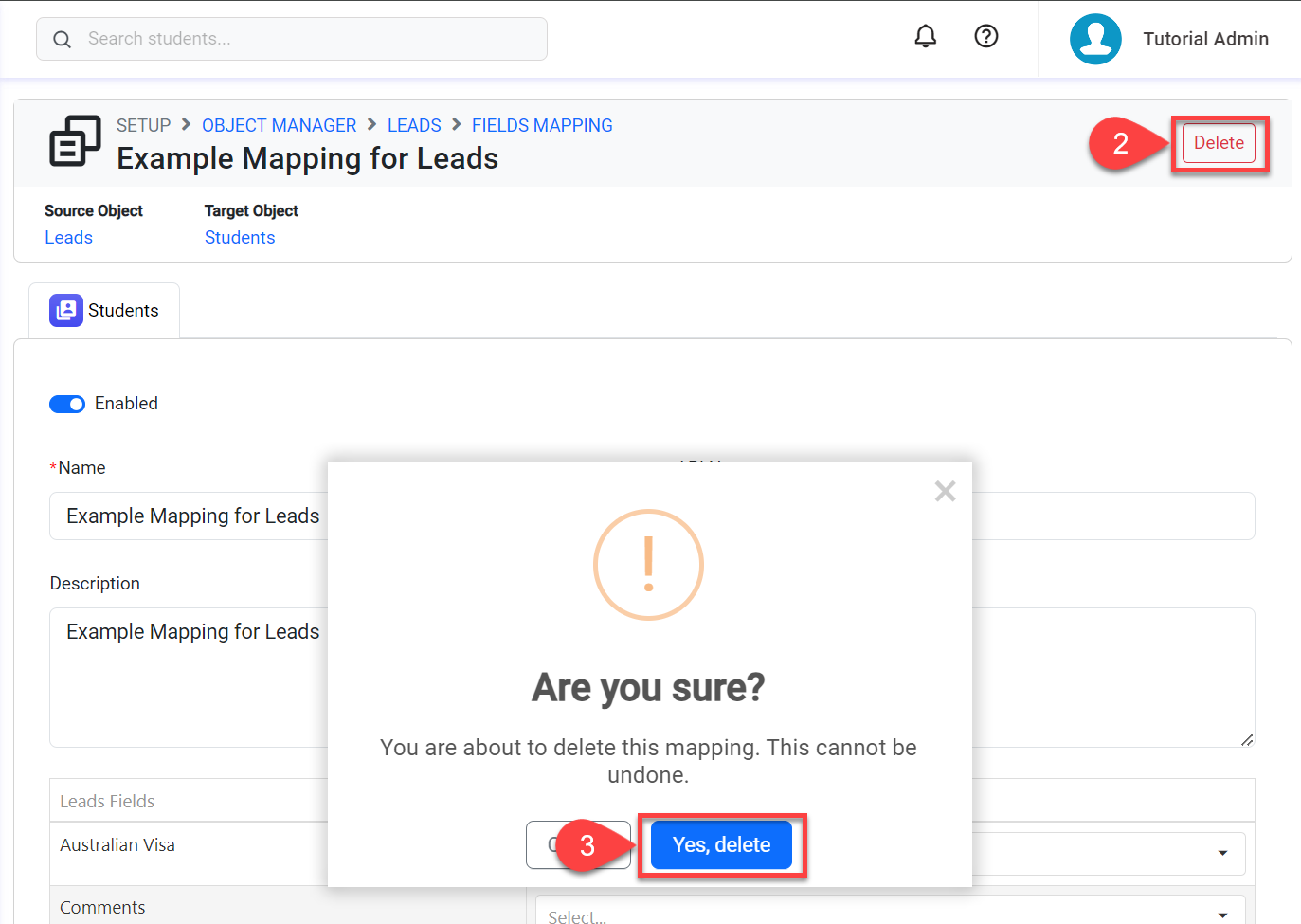Viewport: 1301px width, 924px height.
Task: Click the Students tab icon
Action: [66, 310]
